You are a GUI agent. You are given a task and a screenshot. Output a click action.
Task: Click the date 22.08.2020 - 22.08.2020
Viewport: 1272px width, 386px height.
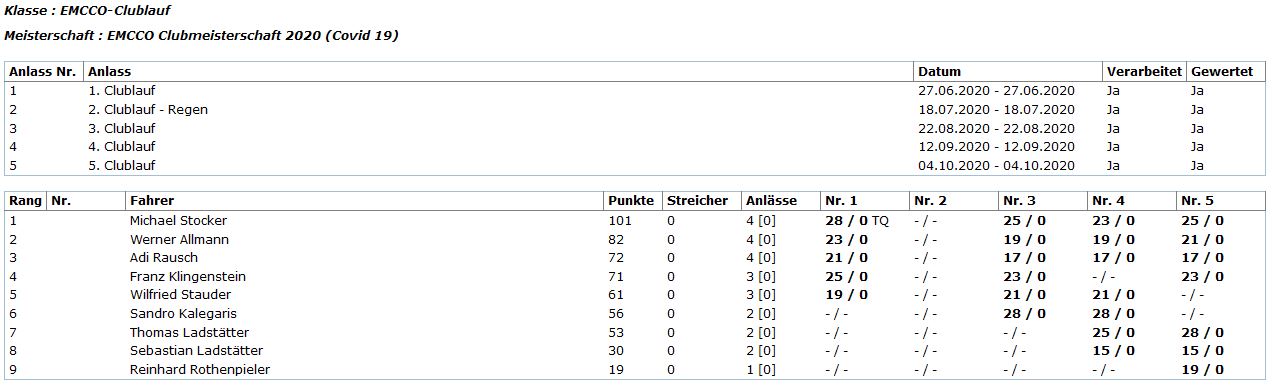[996, 129]
